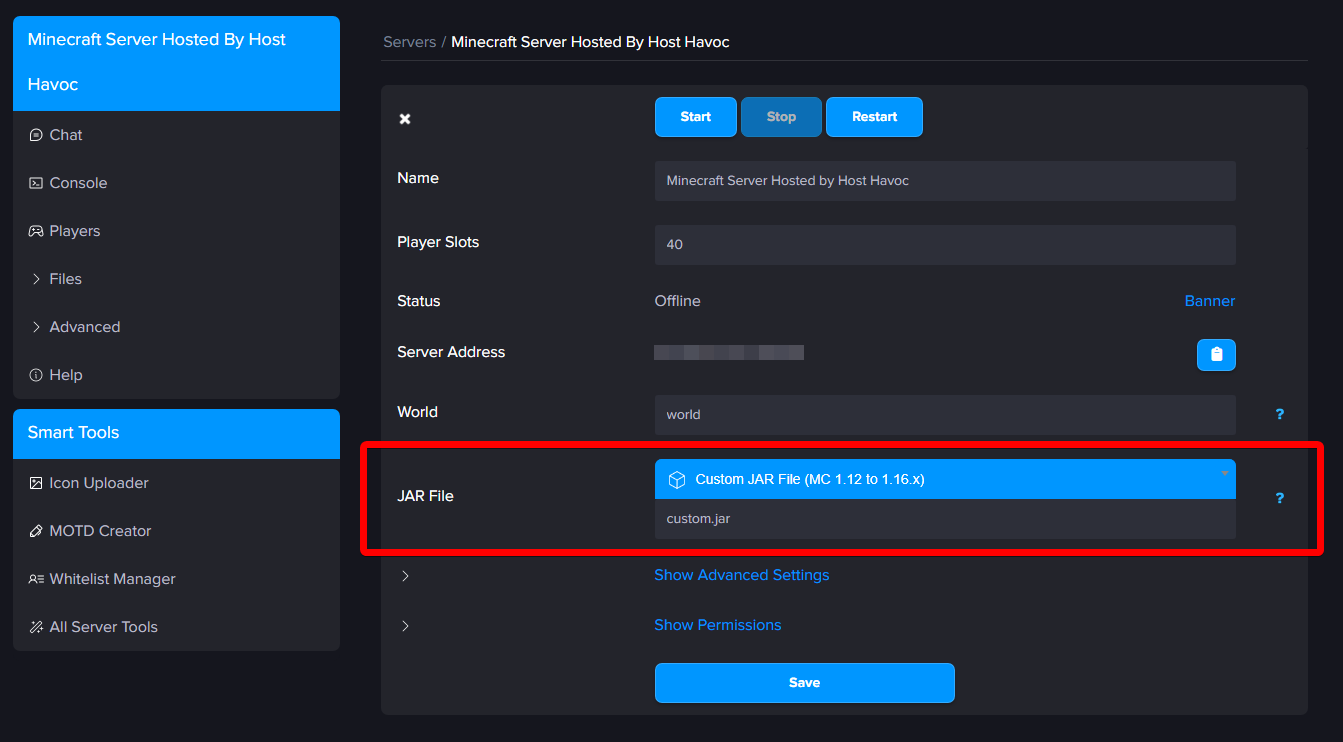This screenshot has height=742, width=1343.
Task: Click the X icon beside Start
Action: pyautogui.click(x=405, y=119)
